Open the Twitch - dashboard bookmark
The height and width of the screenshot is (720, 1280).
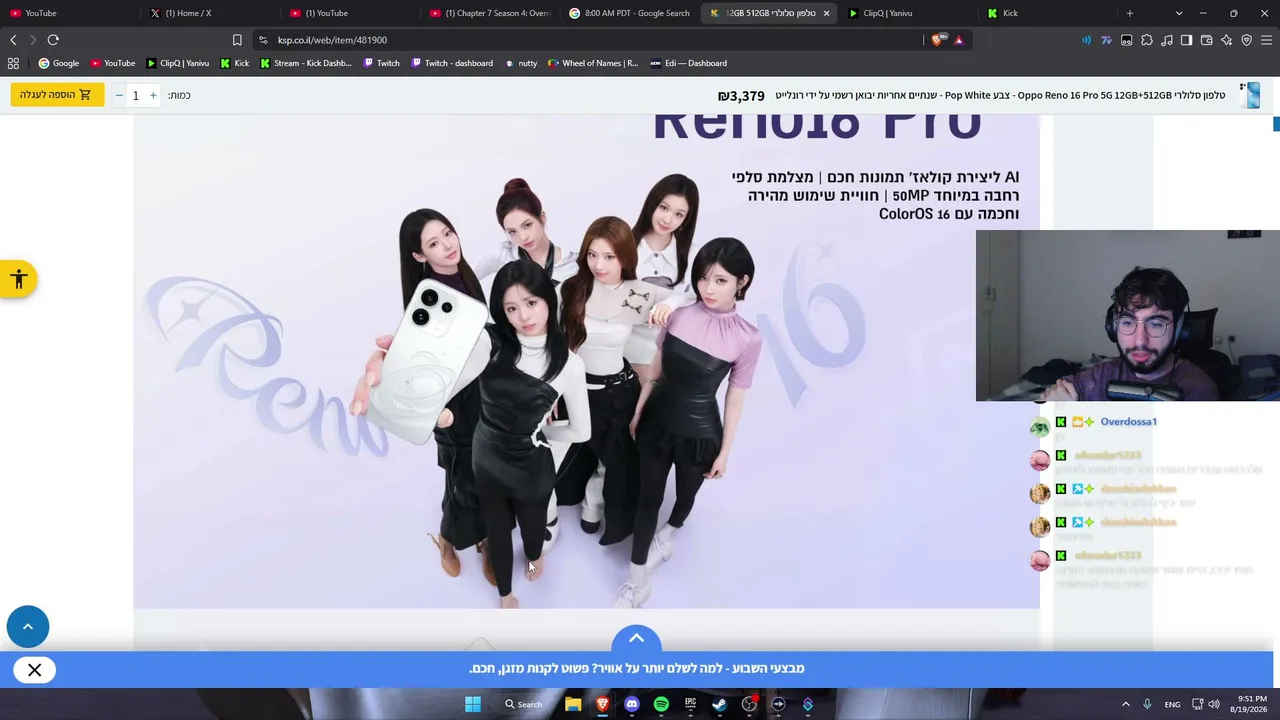coord(452,63)
